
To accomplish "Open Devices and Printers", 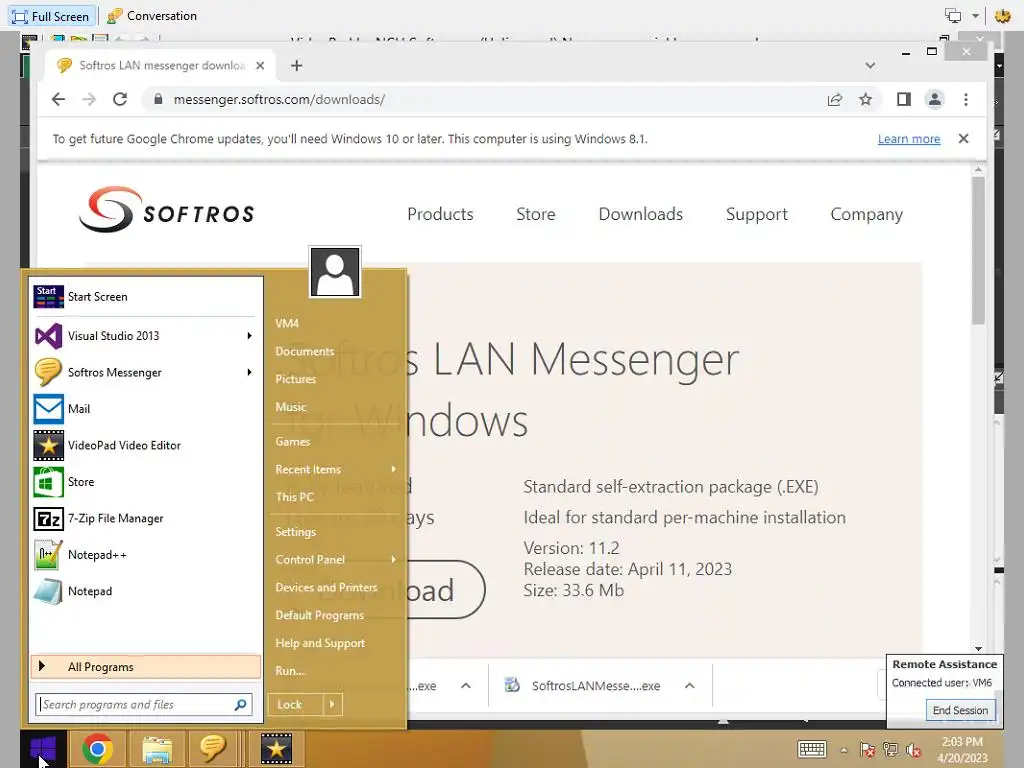I will click(326, 587).
